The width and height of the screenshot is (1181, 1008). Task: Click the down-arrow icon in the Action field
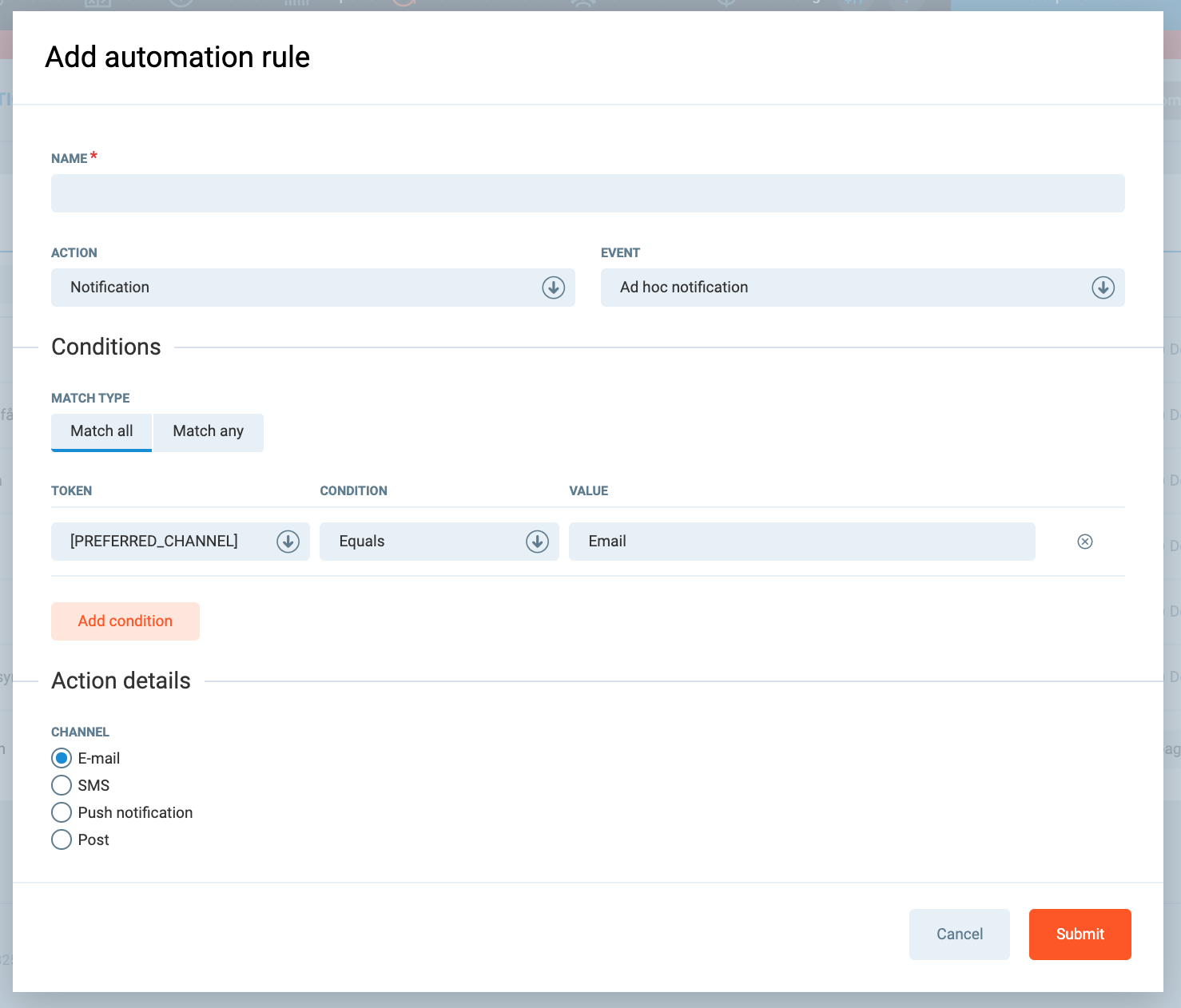pos(553,288)
